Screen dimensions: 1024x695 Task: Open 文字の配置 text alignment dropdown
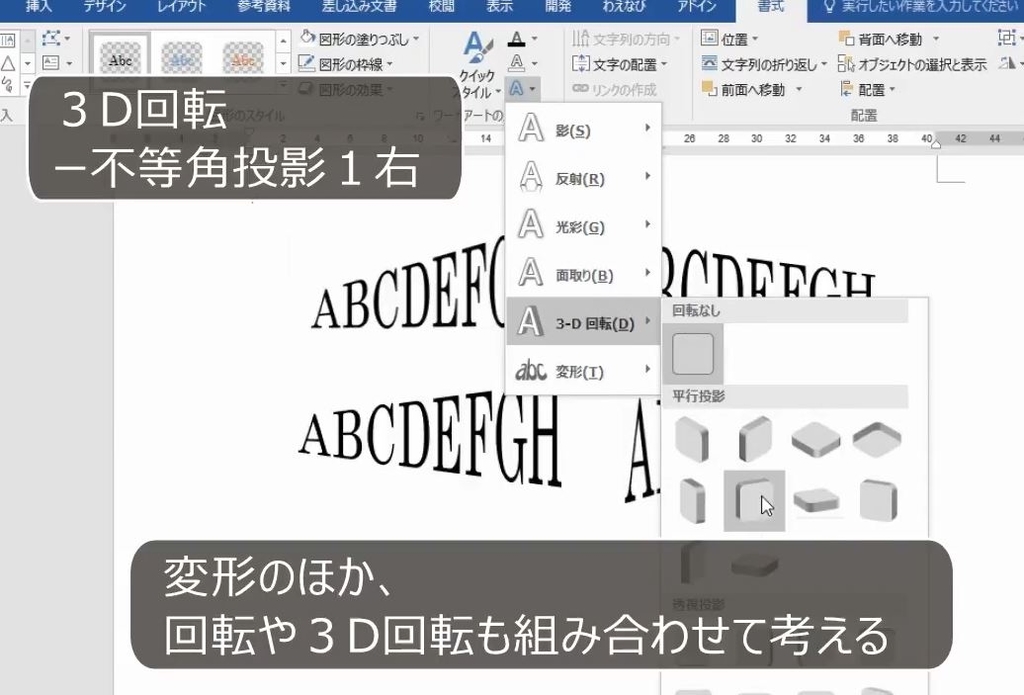tap(620, 64)
